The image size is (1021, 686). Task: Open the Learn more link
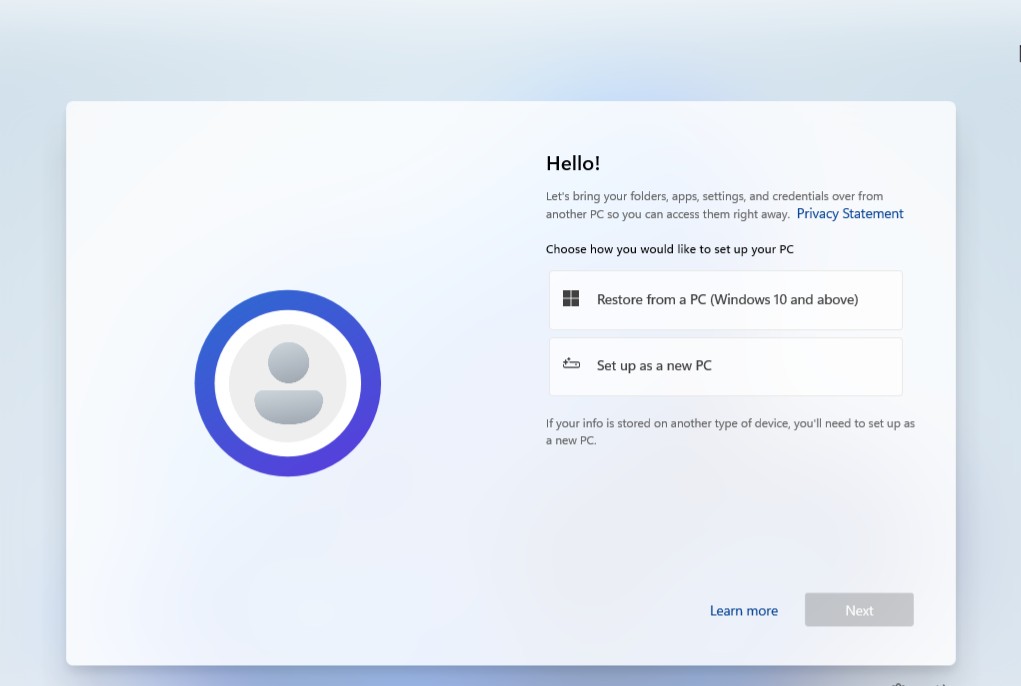[x=743, y=611]
